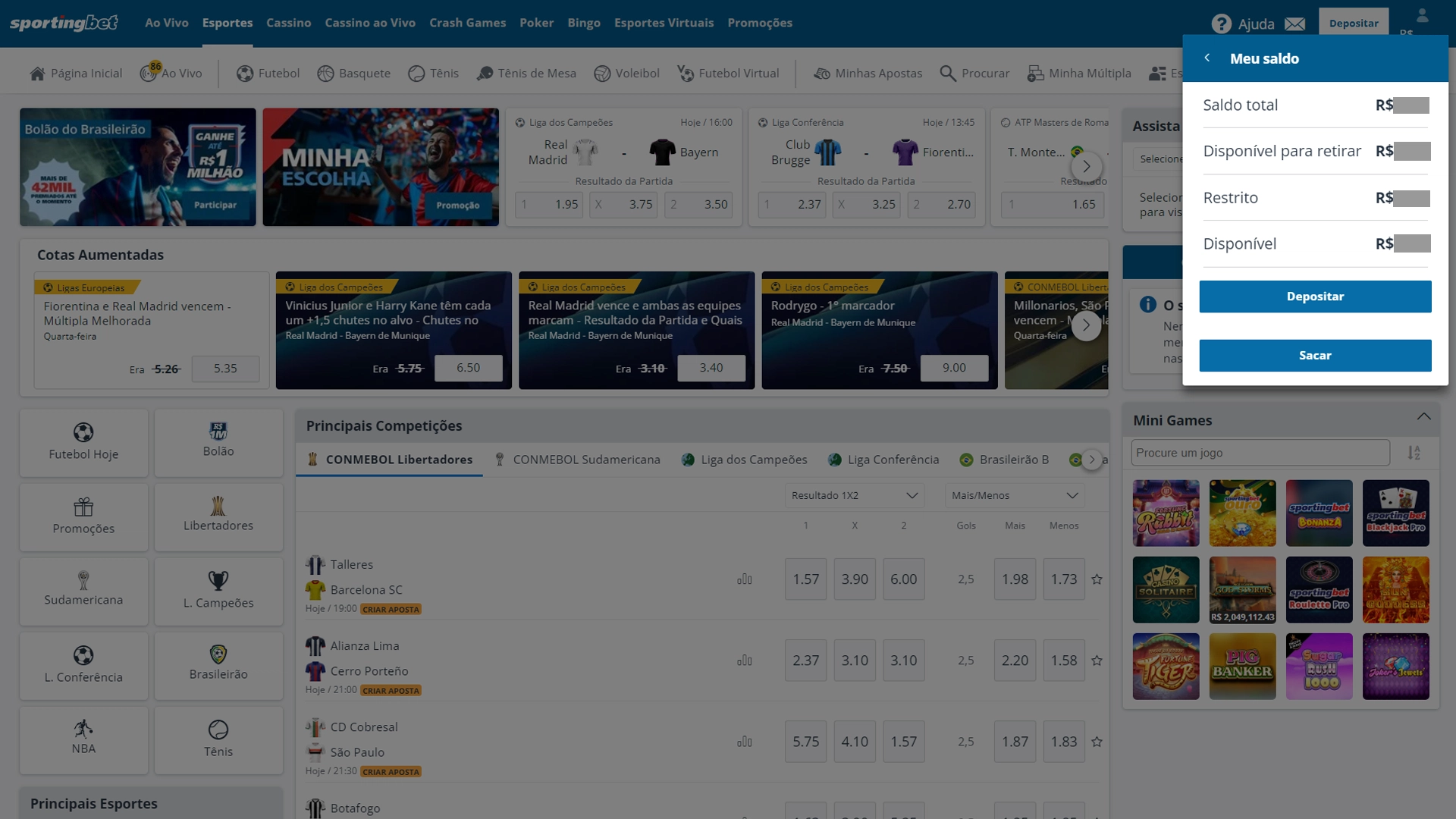This screenshot has width=1456, height=819.
Task: Pick boosted odds 6.50 Vinicius Junior bet
Action: click(468, 368)
